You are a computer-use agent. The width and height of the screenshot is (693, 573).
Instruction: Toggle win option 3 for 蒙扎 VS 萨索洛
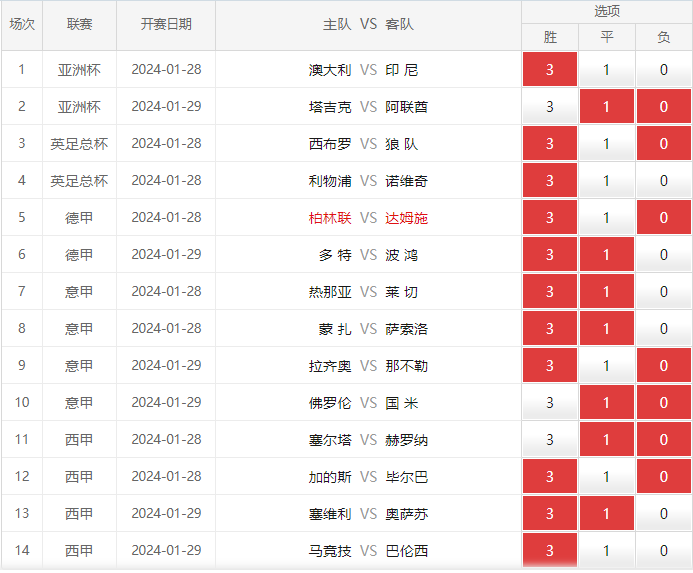(549, 329)
